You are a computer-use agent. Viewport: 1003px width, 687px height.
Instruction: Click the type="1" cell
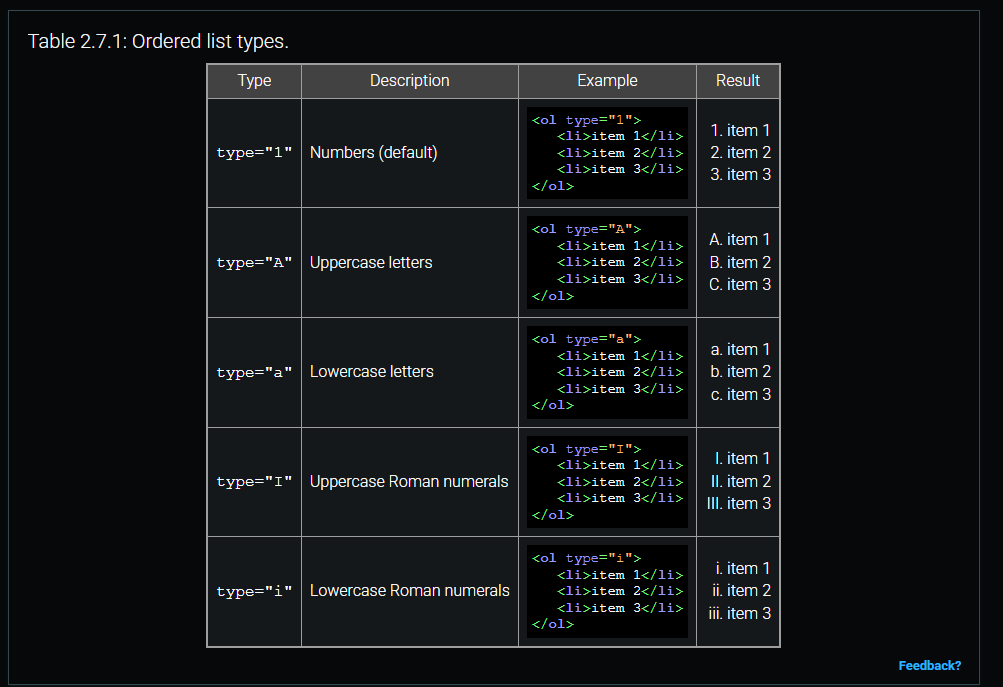pos(254,153)
